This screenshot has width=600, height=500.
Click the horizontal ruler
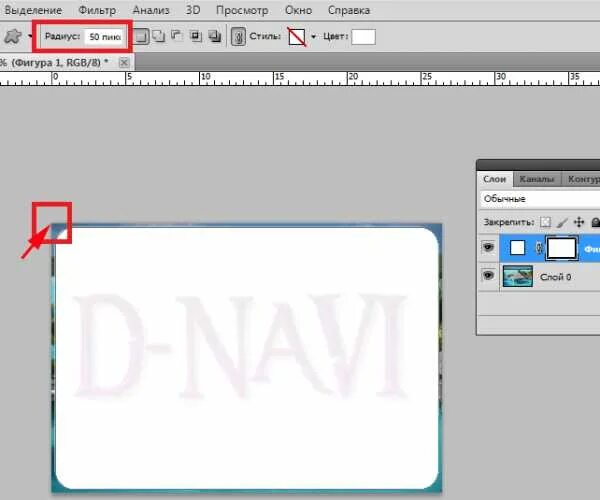pyautogui.click(x=300, y=79)
